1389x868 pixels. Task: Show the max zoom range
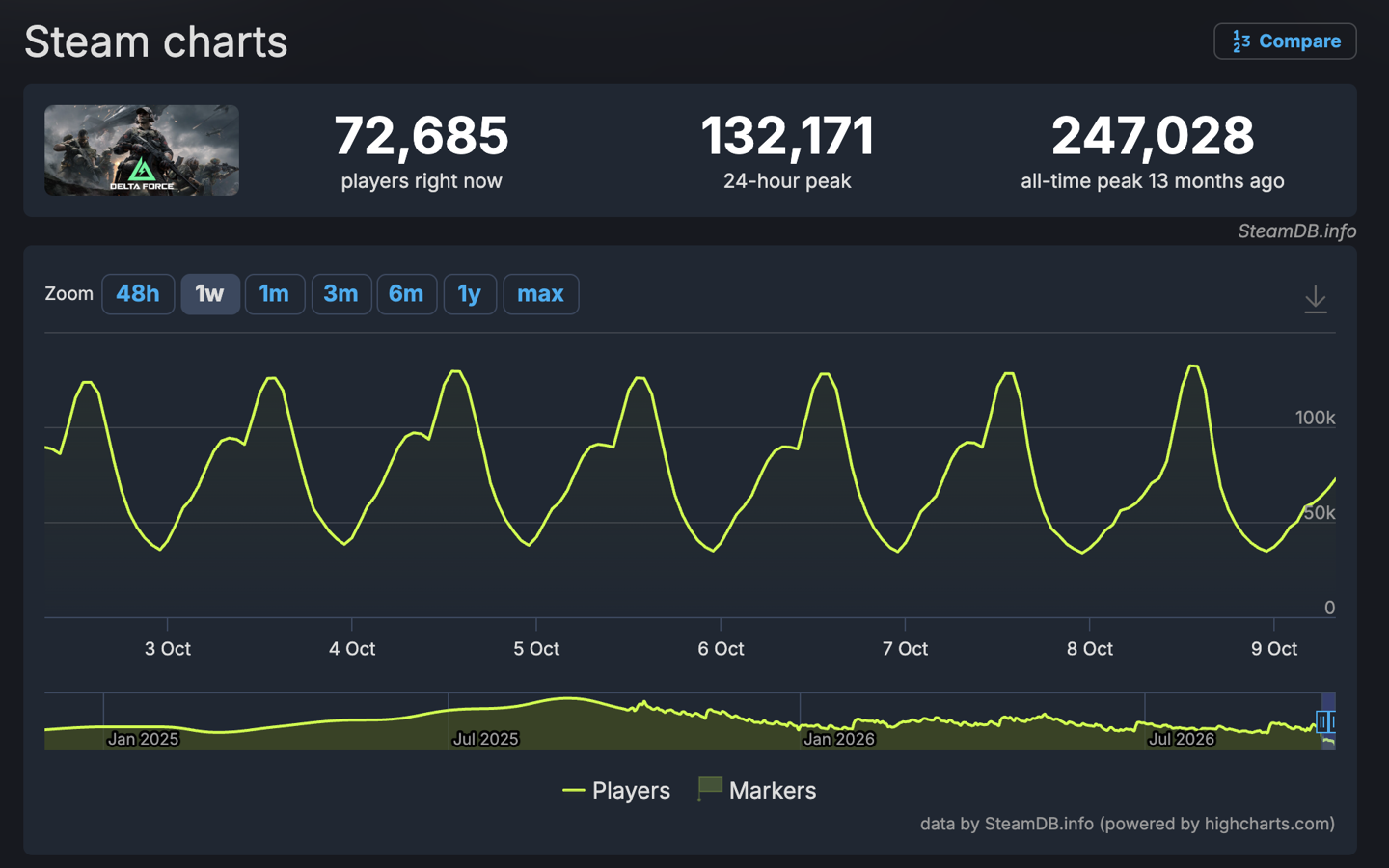pos(540,294)
